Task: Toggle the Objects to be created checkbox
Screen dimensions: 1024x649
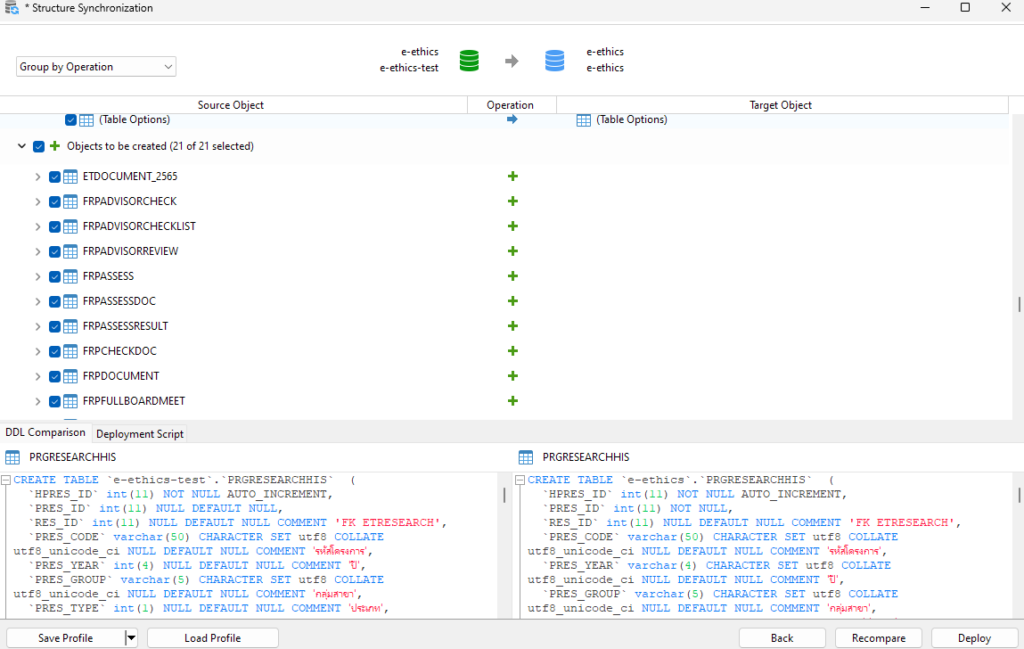Action: click(x=39, y=146)
